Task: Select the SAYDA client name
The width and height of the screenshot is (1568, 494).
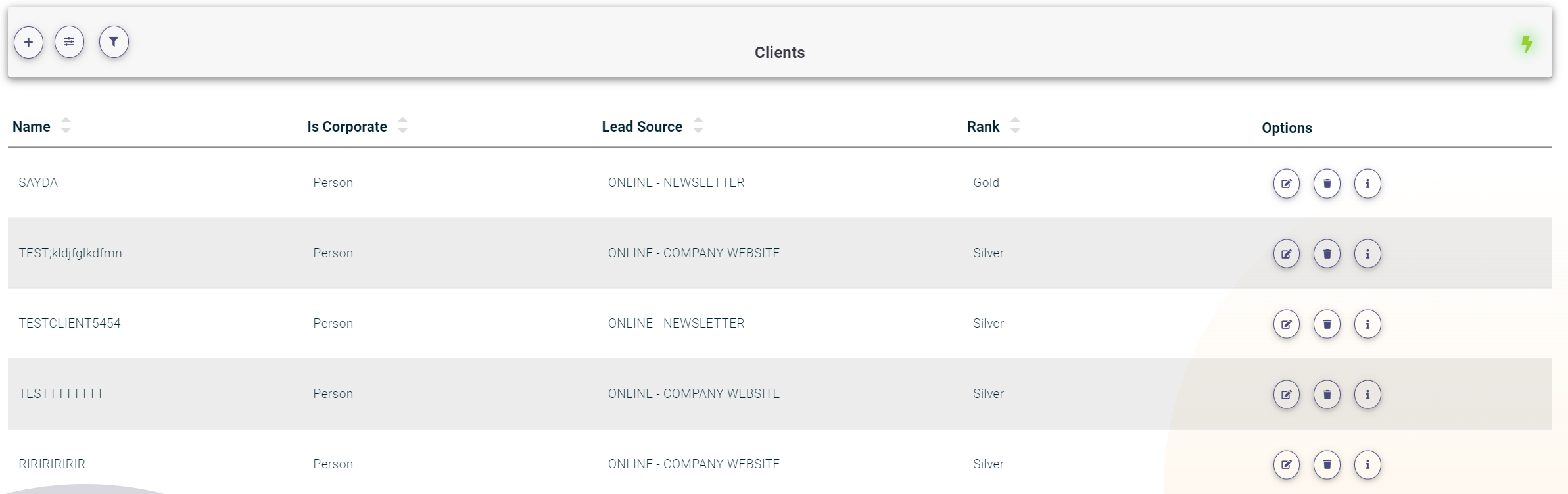Action: pyautogui.click(x=38, y=183)
